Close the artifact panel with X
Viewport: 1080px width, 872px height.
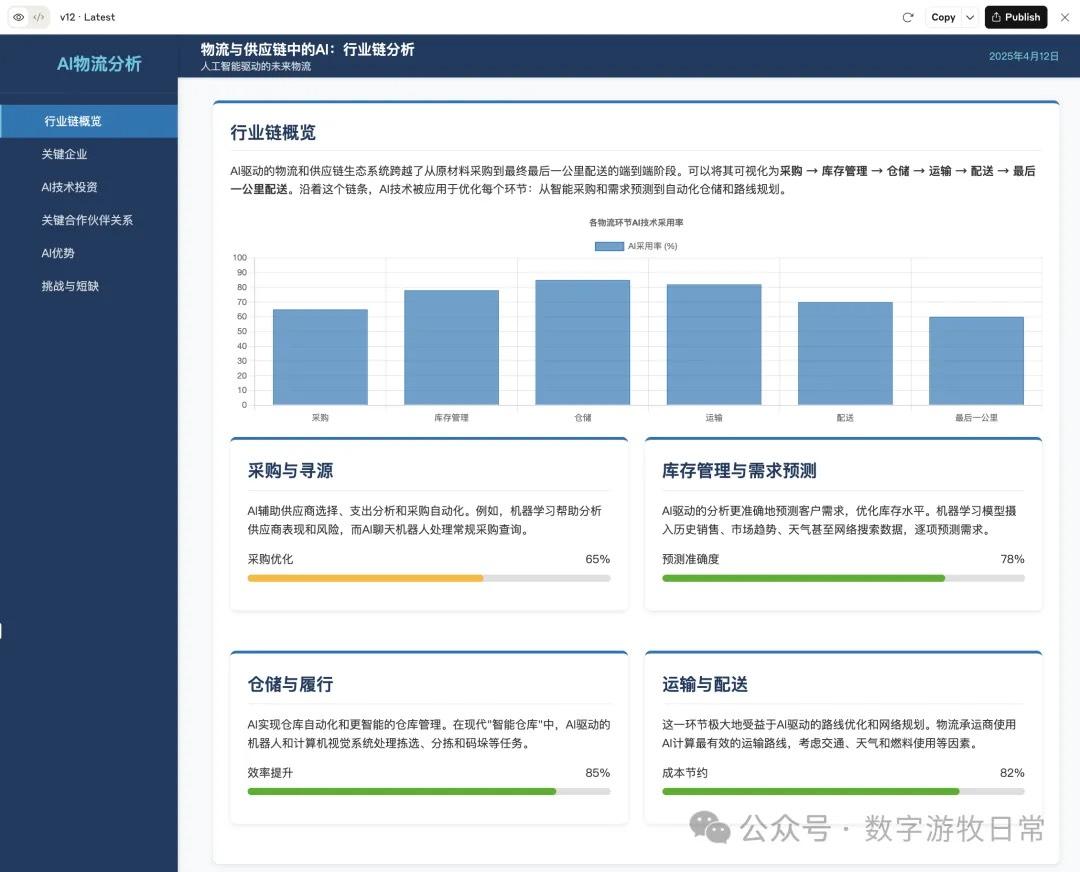pos(1064,17)
